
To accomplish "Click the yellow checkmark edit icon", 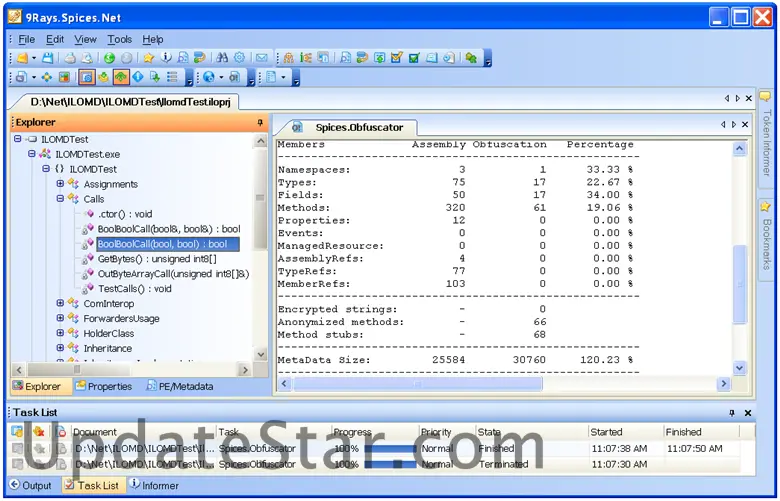I will tap(396, 58).
